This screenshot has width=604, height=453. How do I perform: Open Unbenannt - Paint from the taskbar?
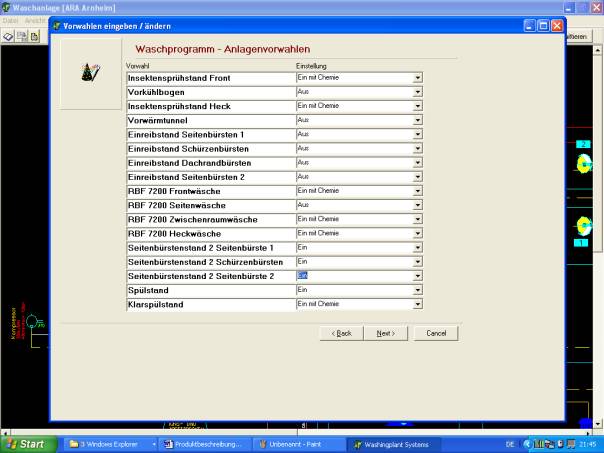[x=293, y=444]
